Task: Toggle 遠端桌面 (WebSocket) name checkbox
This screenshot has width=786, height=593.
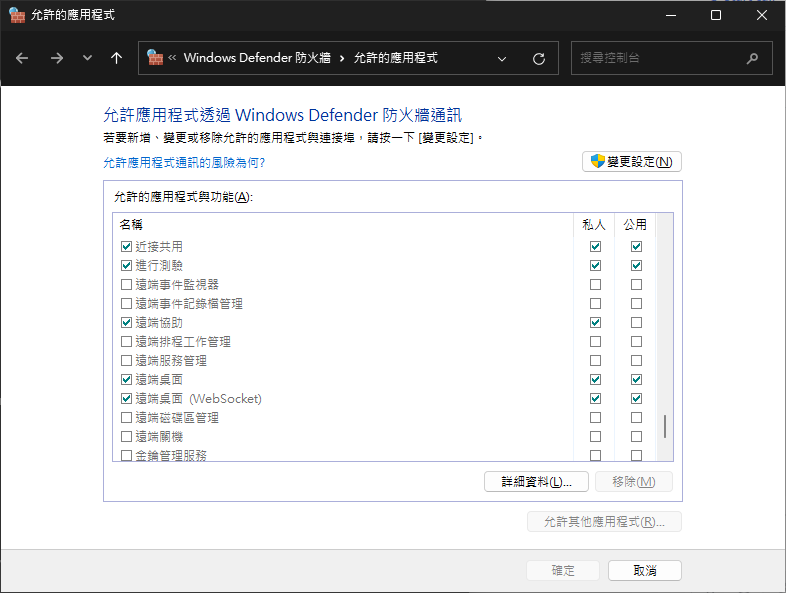Action: click(126, 399)
